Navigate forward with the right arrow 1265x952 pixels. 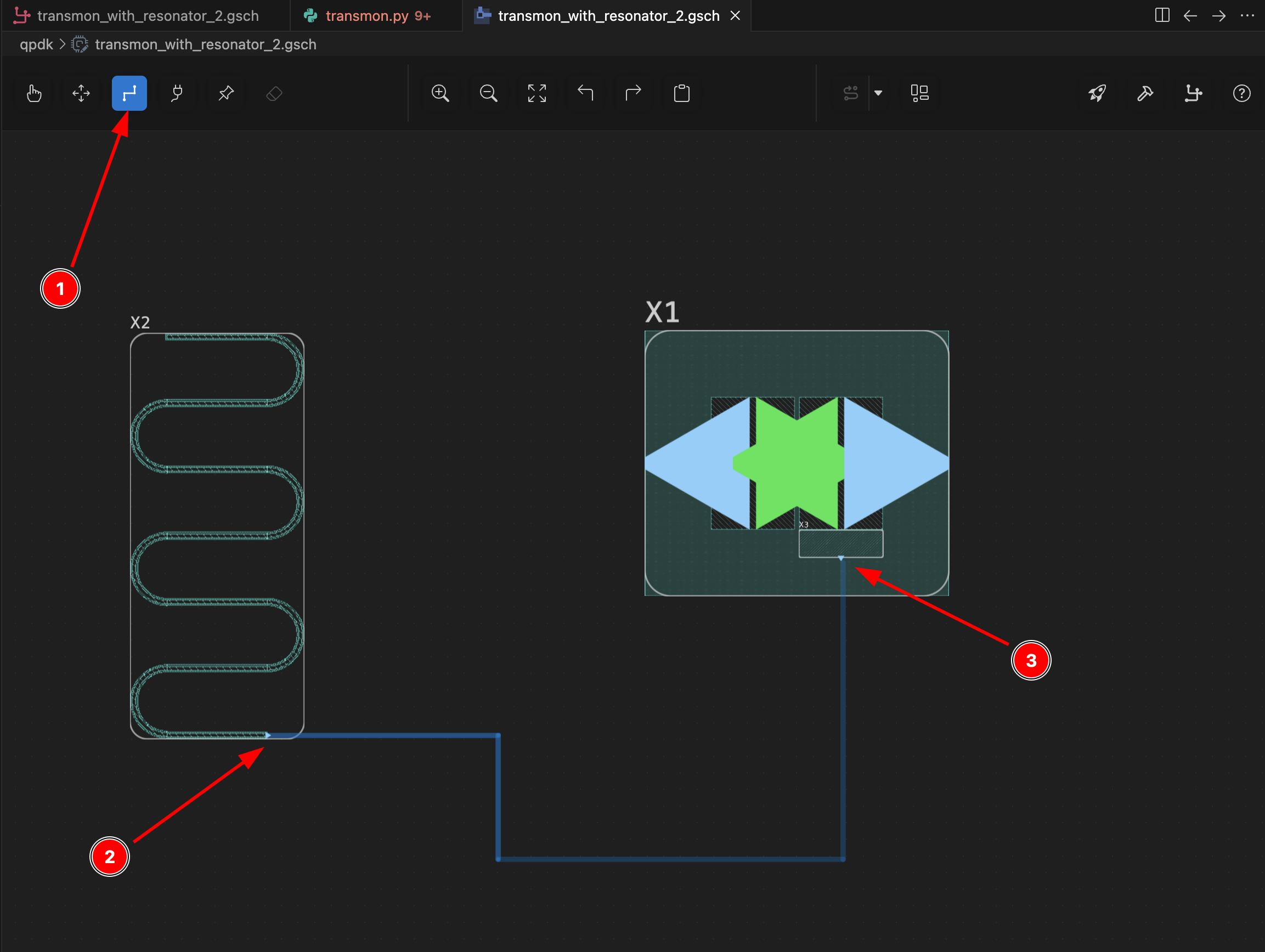pyautogui.click(x=1219, y=15)
